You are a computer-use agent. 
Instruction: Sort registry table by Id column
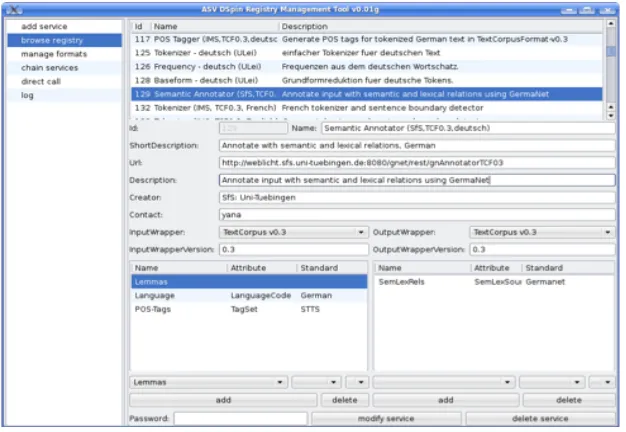tap(141, 26)
